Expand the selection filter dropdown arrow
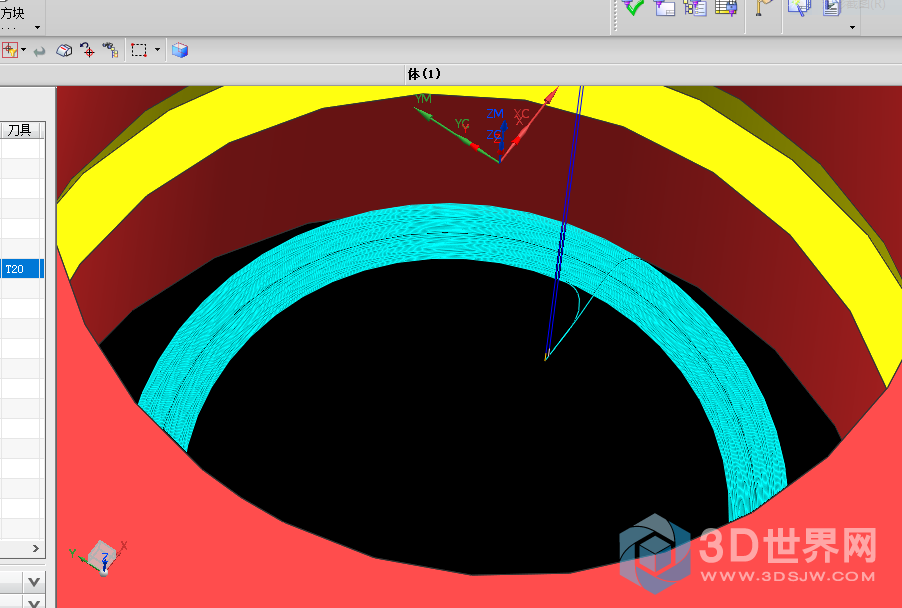Viewport: 902px width, 608px height. point(24,50)
